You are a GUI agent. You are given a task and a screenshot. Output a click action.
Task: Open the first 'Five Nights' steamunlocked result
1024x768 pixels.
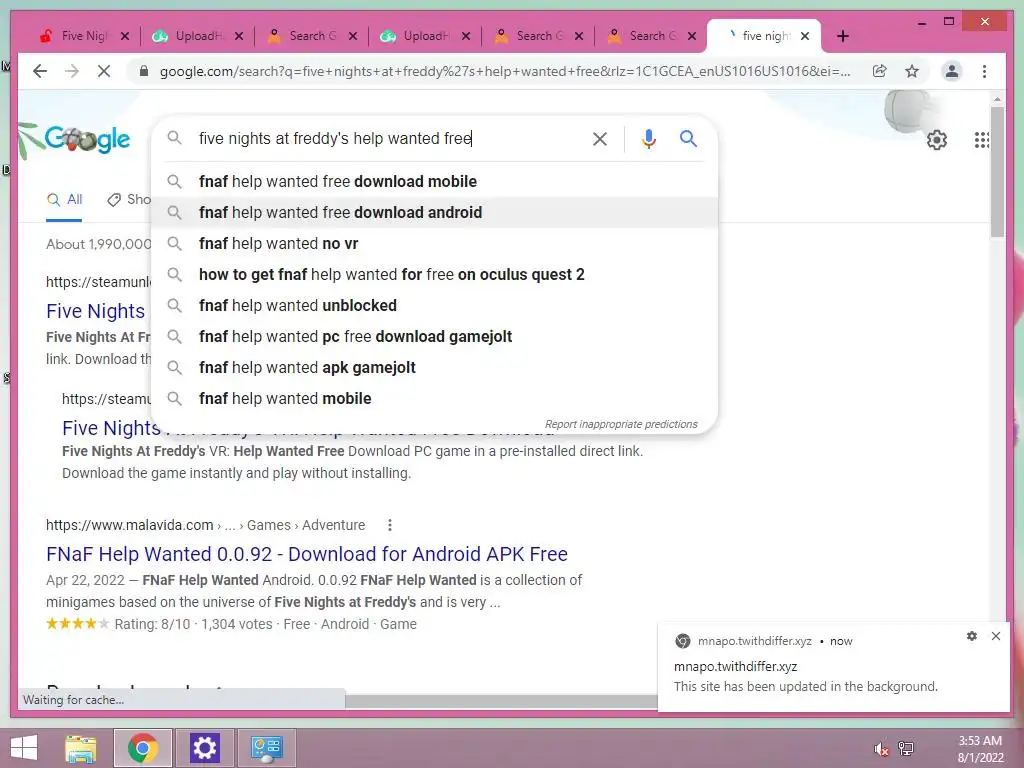click(x=96, y=312)
